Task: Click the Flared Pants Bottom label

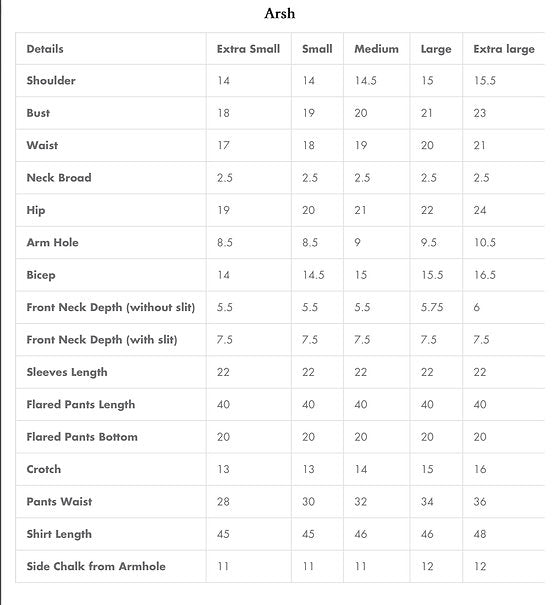Action: click(82, 437)
